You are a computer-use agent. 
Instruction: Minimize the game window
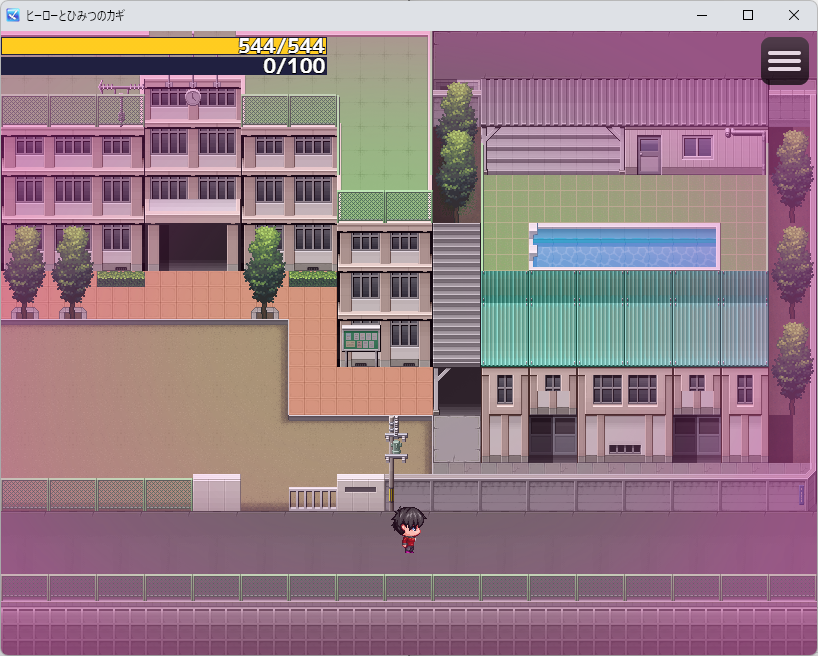(702, 15)
